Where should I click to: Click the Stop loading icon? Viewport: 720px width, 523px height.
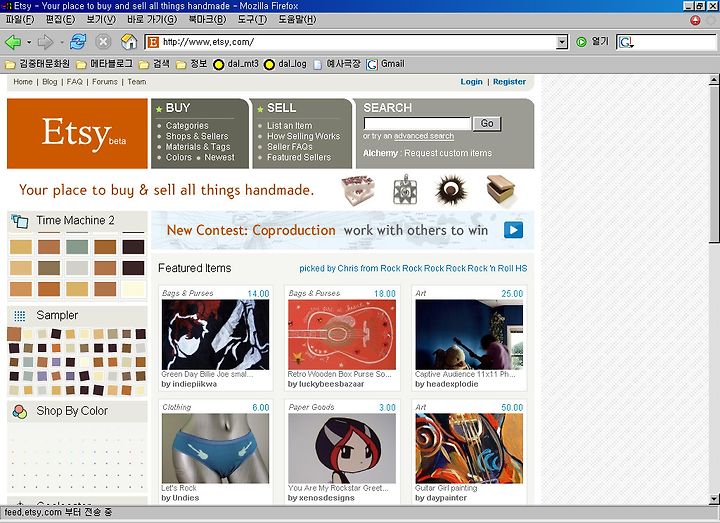coord(103,42)
